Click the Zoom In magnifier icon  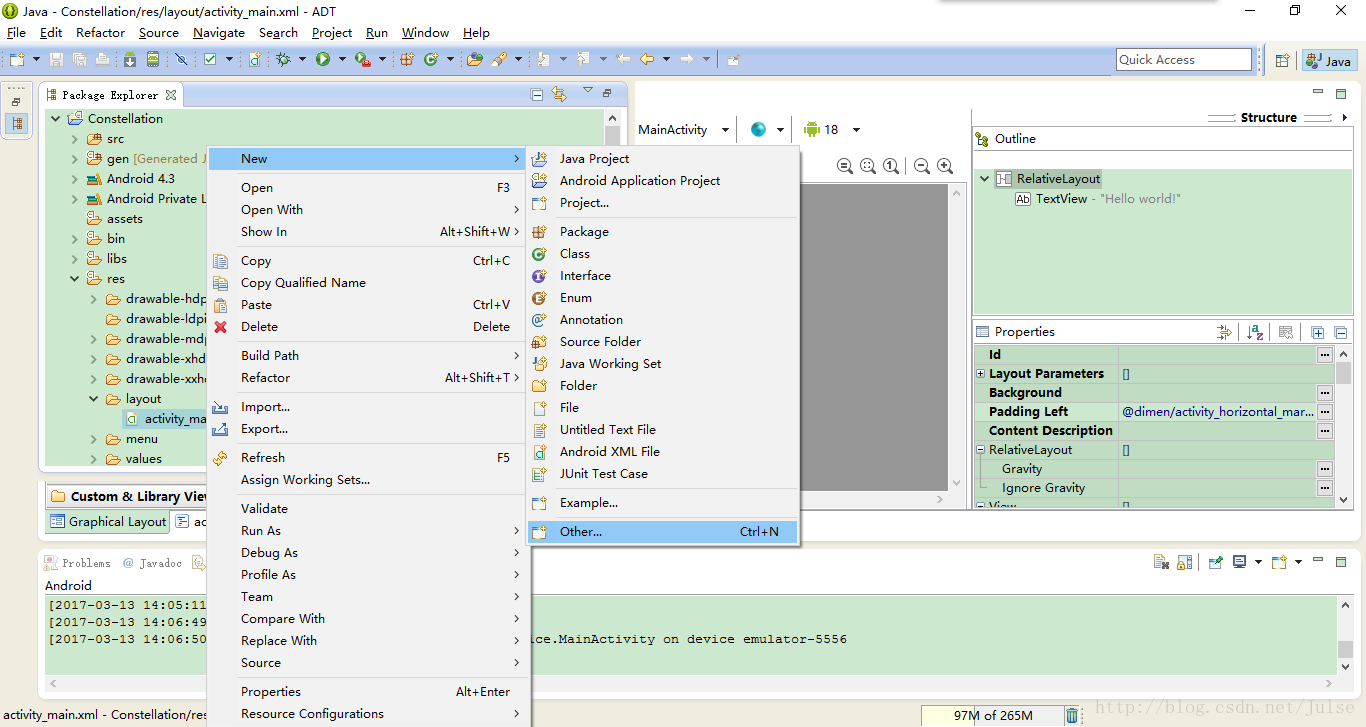click(945, 166)
